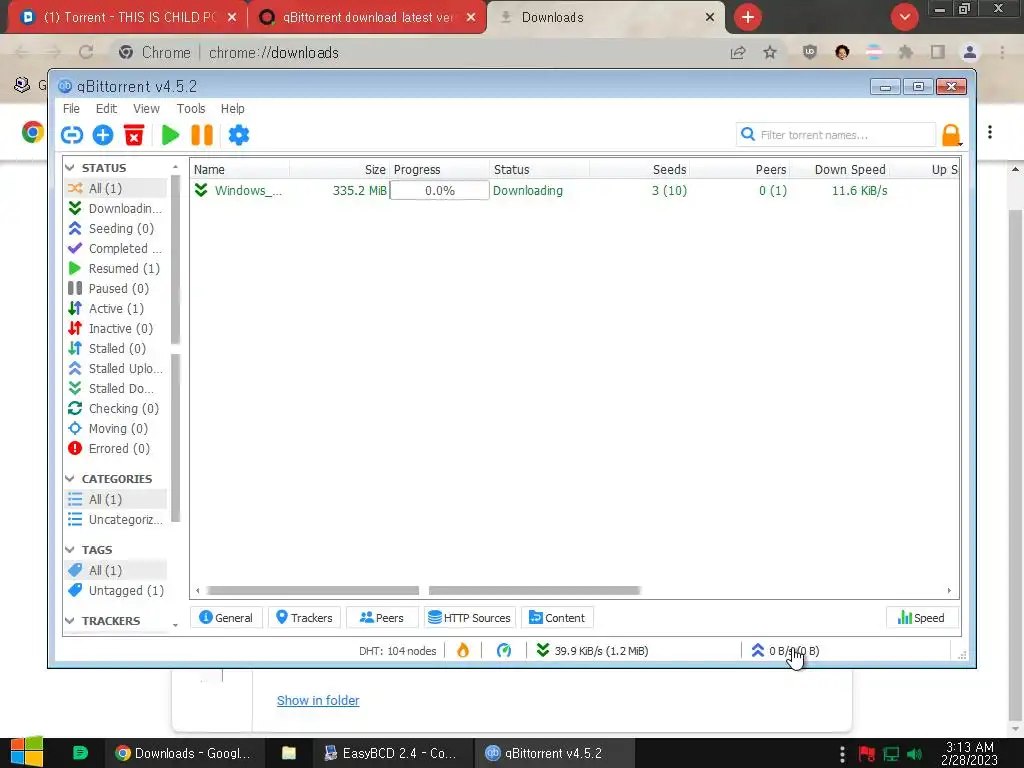The width and height of the screenshot is (1024, 768).
Task: Click the Add Torrent Link toolbar icon
Action: pyautogui.click(x=72, y=135)
